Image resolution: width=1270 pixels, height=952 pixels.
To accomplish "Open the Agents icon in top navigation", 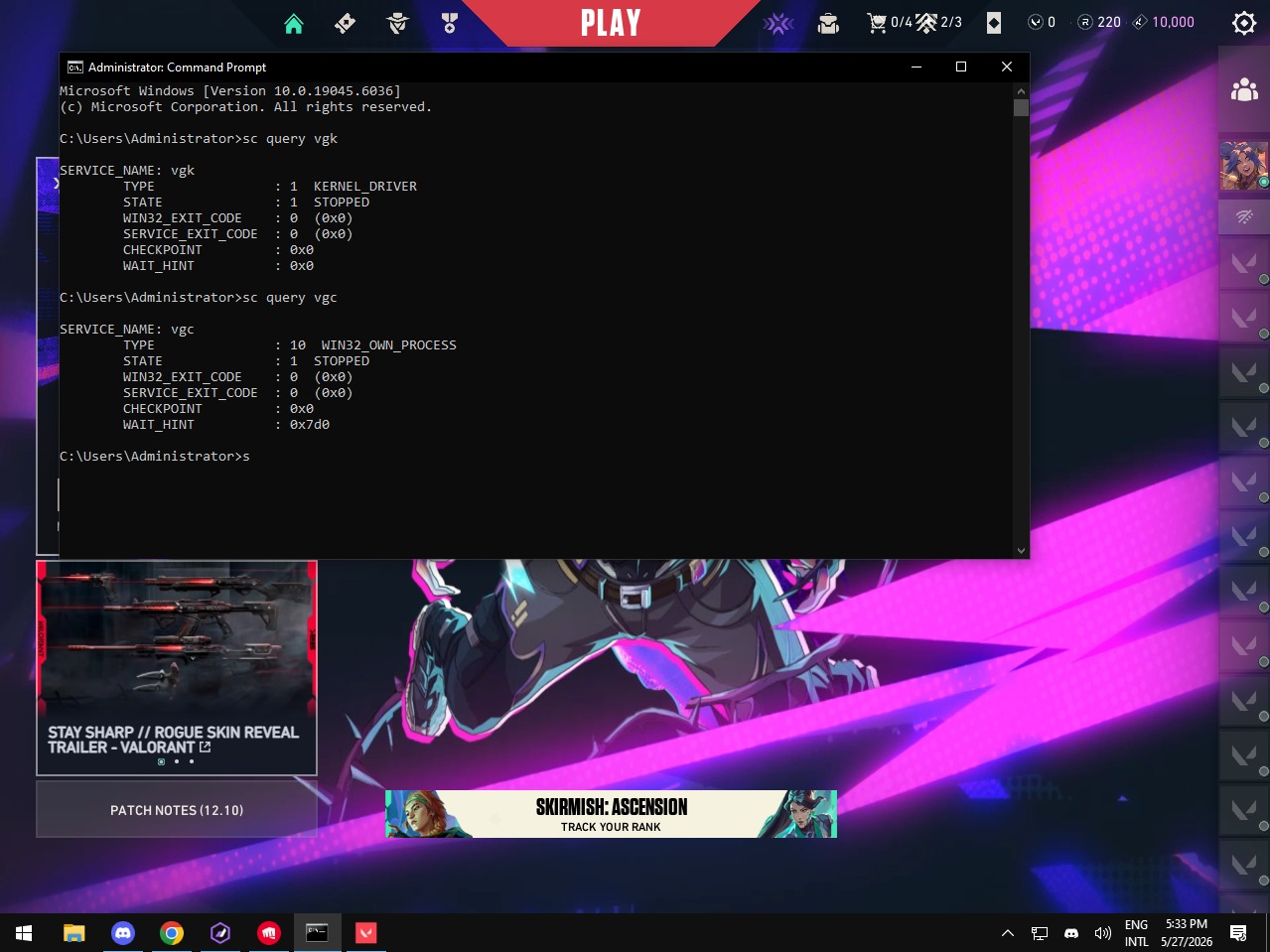I will (398, 23).
